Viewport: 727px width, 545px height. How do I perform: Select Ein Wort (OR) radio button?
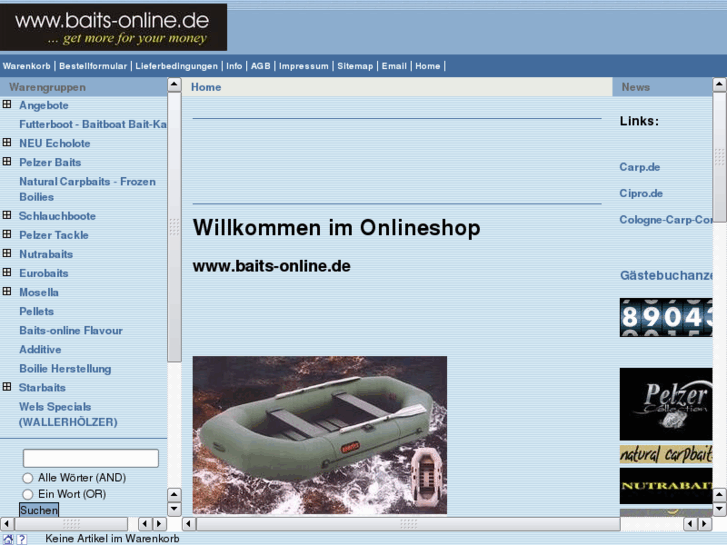pyautogui.click(x=28, y=494)
